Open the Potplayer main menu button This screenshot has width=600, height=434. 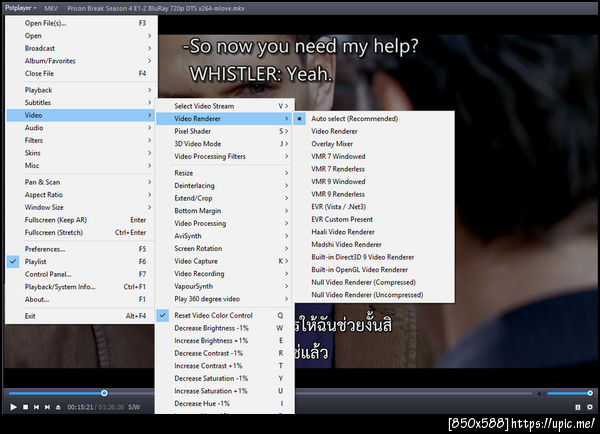21,8
